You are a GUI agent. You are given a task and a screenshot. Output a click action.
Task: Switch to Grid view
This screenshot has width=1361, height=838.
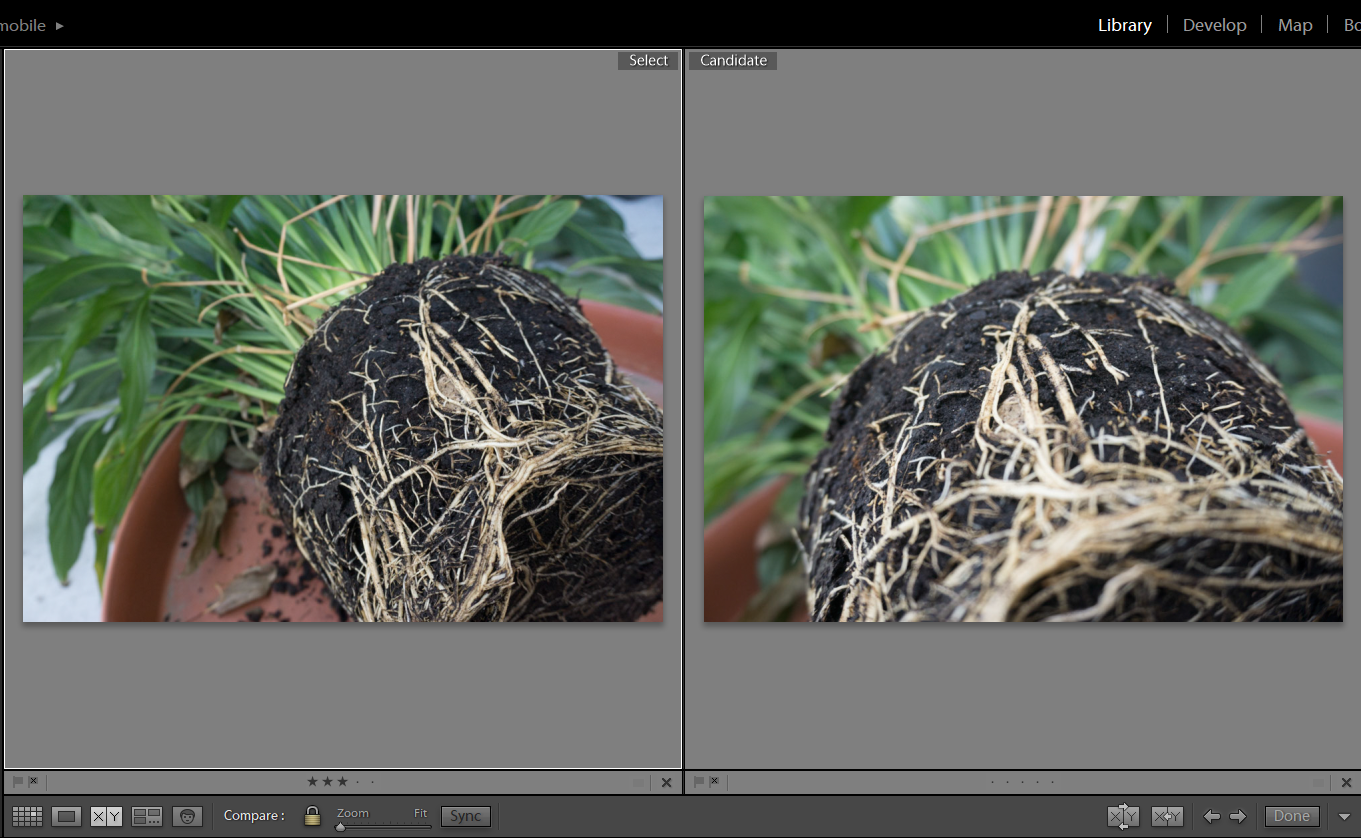(x=27, y=816)
